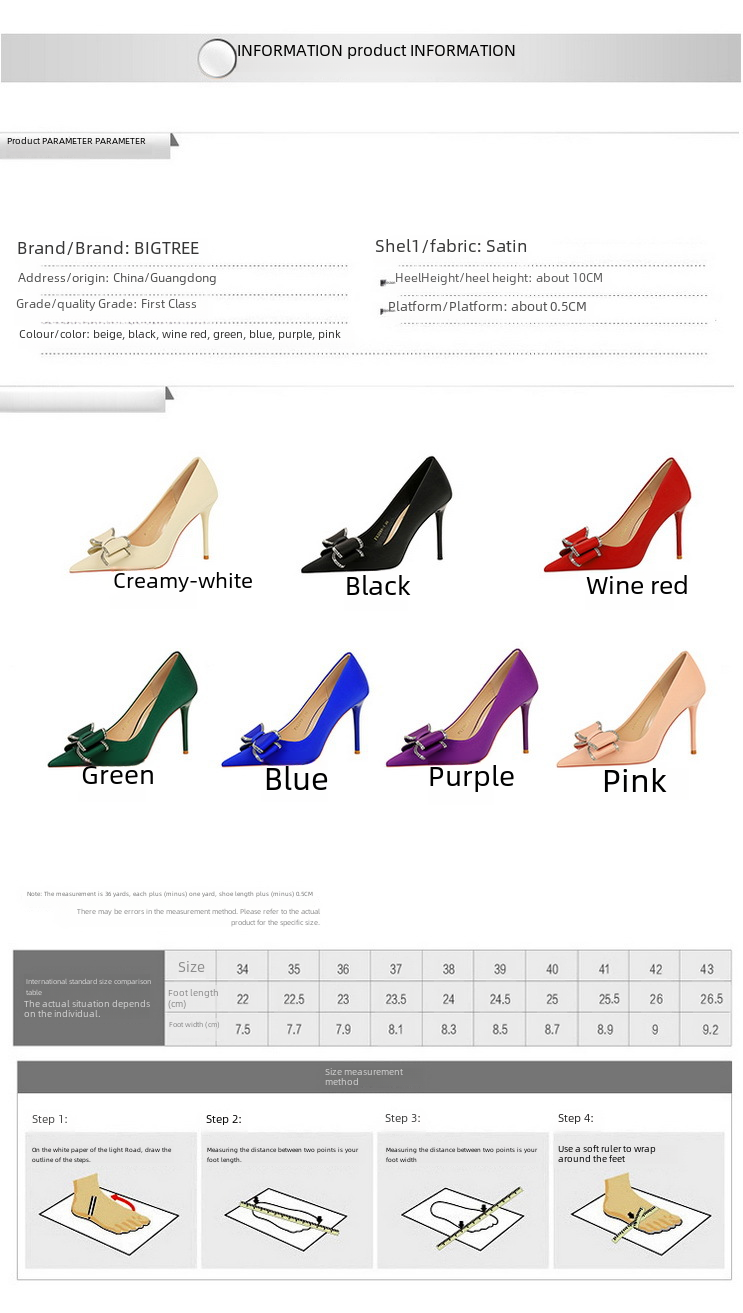The width and height of the screenshot is (743, 1313).
Task: Click the Purple high heel shoe
Action: click(462, 710)
